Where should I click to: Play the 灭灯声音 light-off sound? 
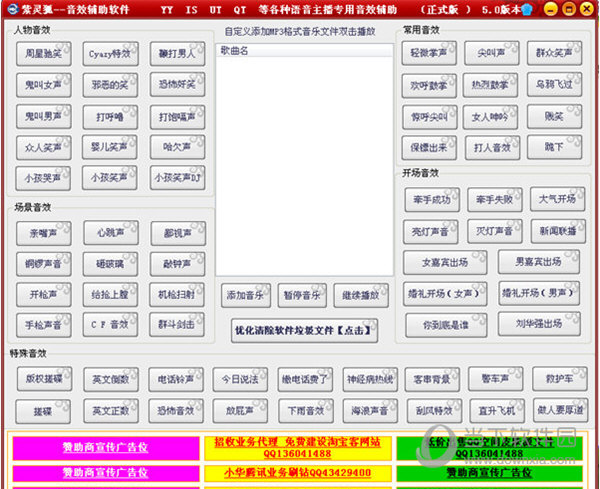495,231
